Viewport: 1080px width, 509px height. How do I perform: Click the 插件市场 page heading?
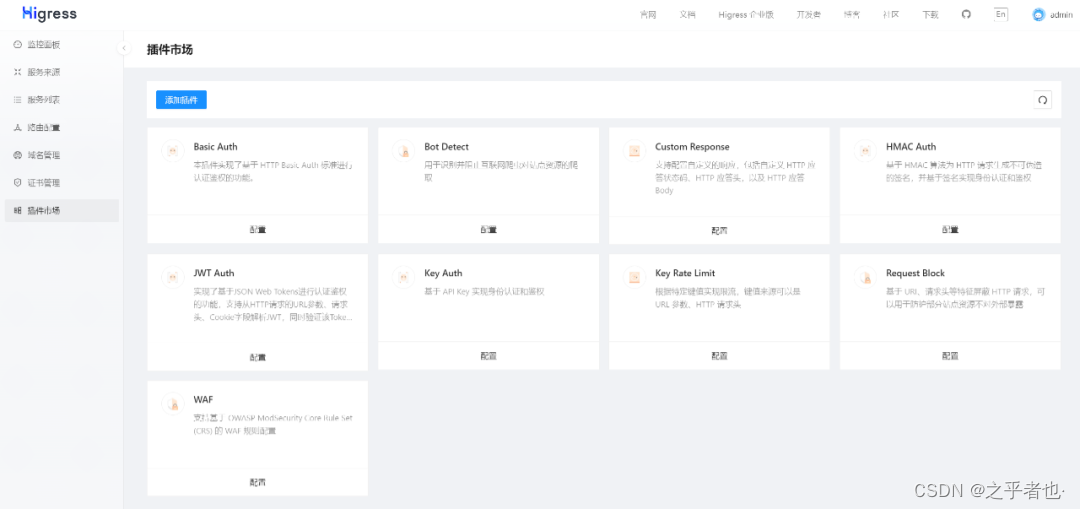169,50
